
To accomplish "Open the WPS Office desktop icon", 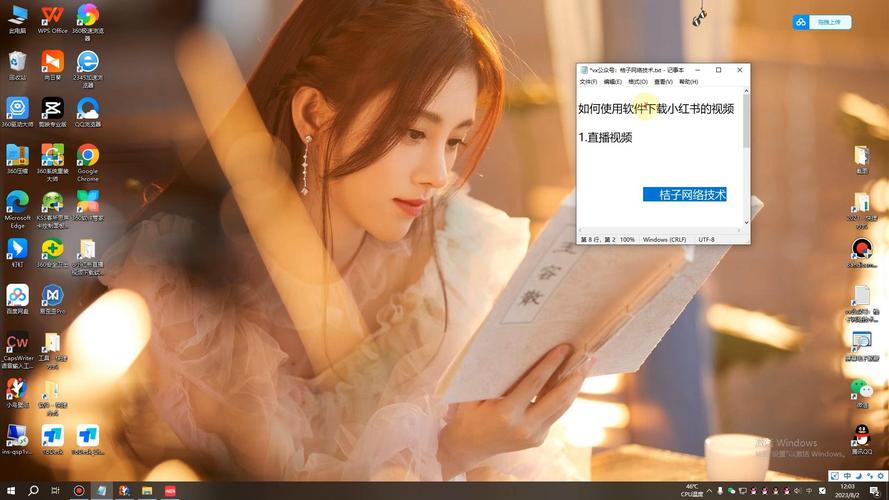I will coord(52,15).
